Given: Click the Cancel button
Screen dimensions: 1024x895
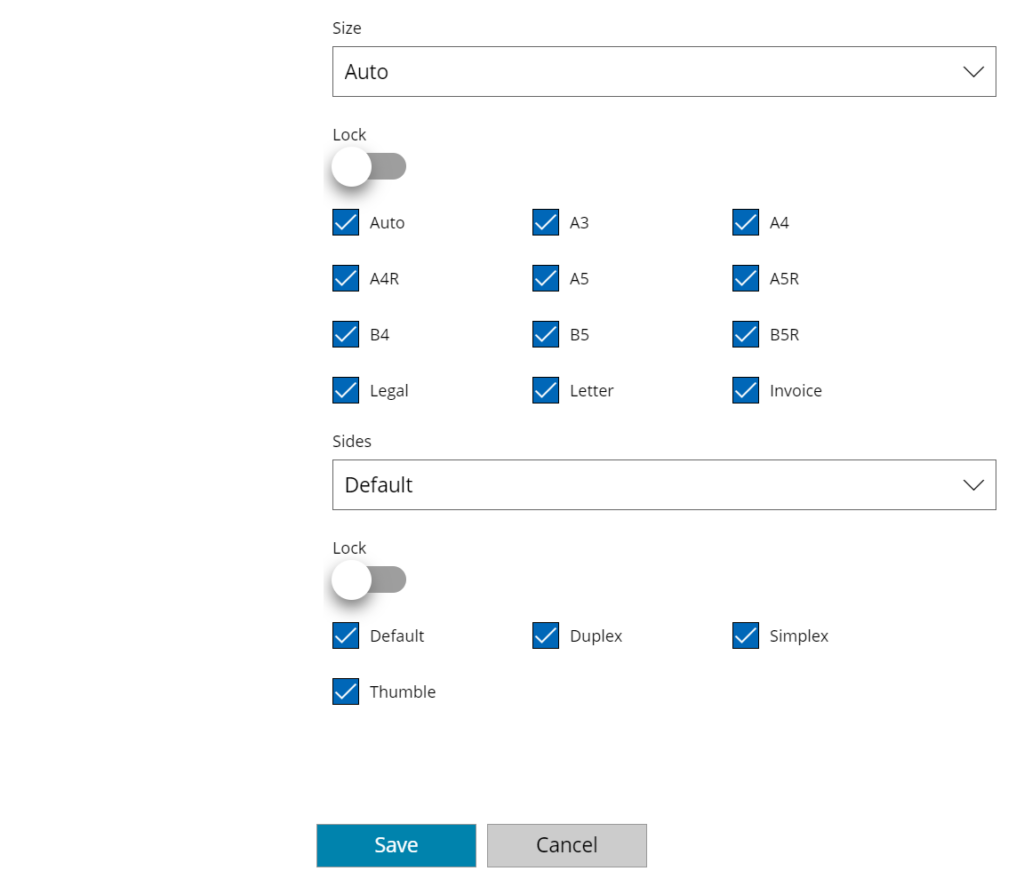Looking at the screenshot, I should pyautogui.click(x=567, y=845).
